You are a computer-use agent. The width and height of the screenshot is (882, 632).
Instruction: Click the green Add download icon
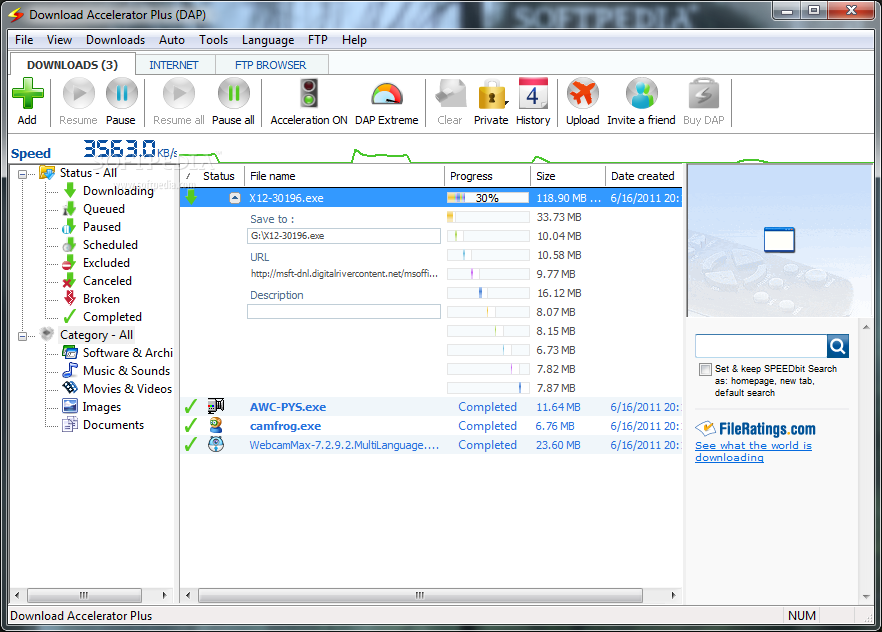pos(27,95)
